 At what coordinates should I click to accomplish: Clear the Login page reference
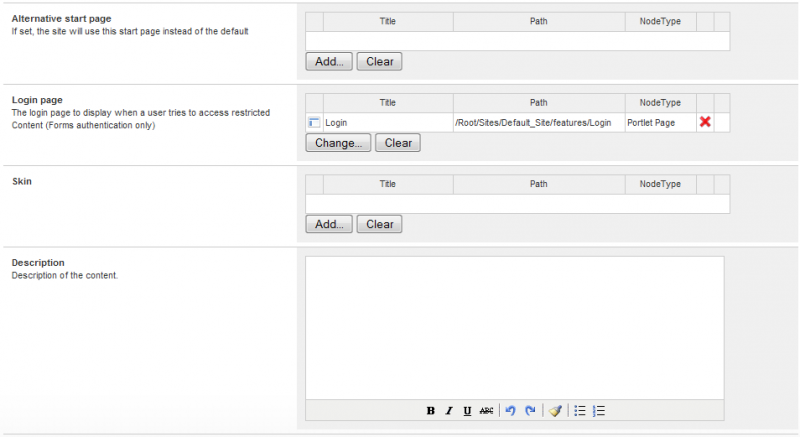coord(398,143)
